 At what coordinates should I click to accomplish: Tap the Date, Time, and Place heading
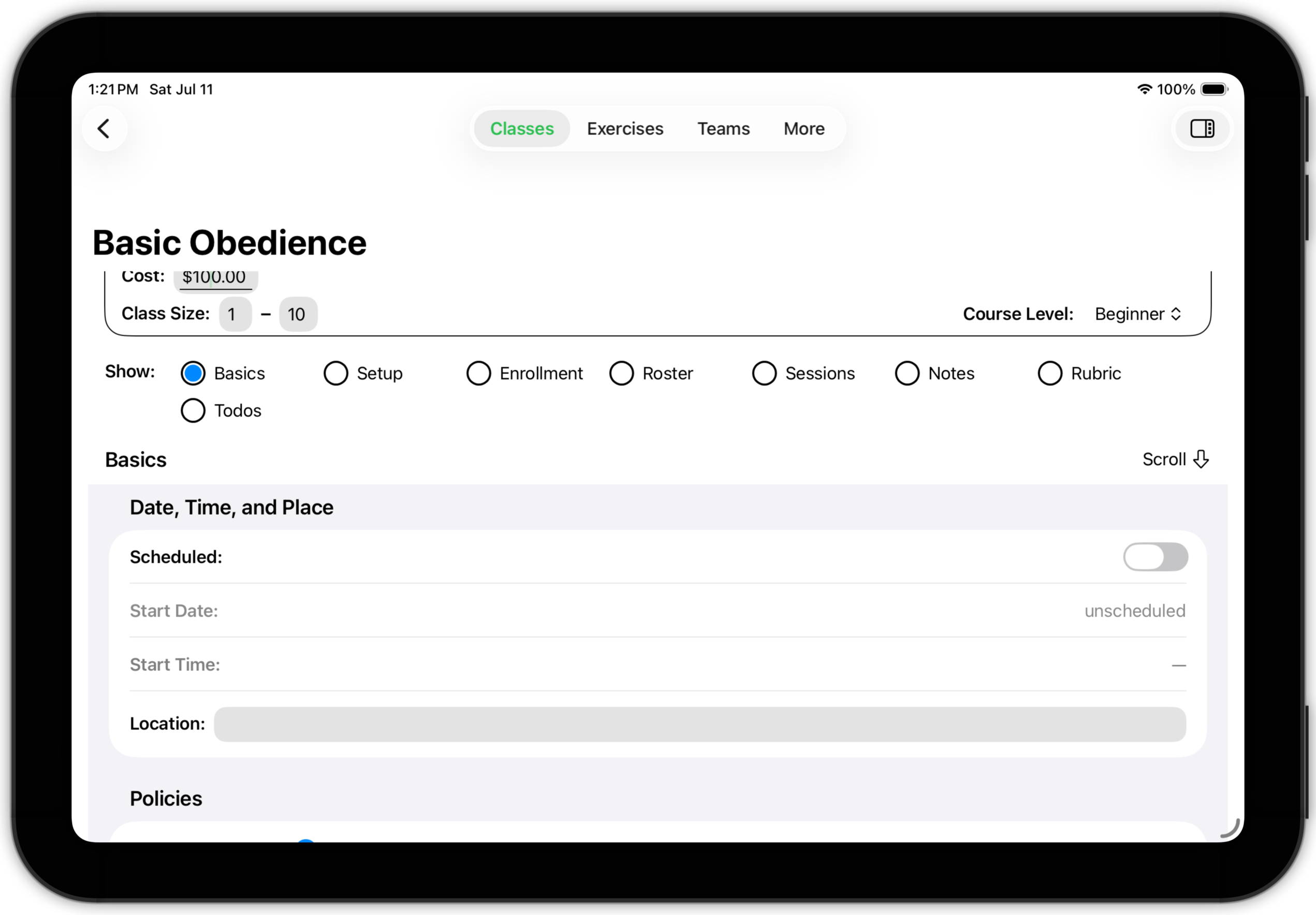coord(231,508)
